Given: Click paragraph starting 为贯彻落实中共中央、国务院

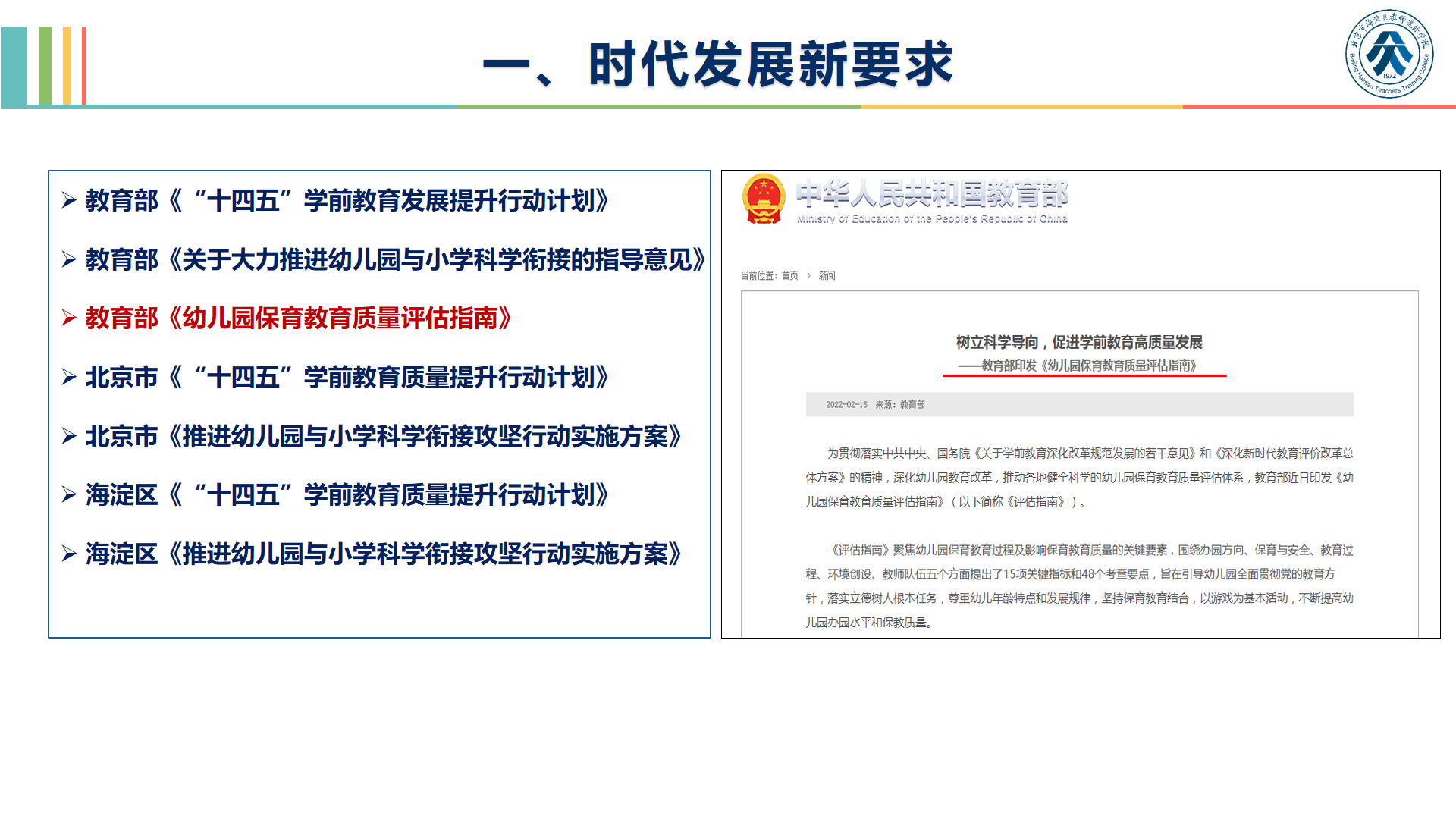Looking at the screenshot, I should tap(1079, 477).
